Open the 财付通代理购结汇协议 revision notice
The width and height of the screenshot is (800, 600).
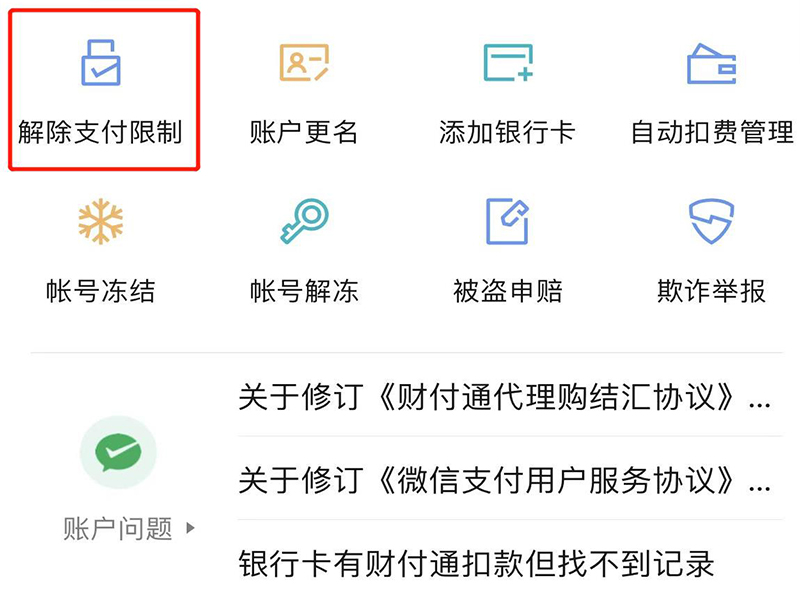pos(505,396)
